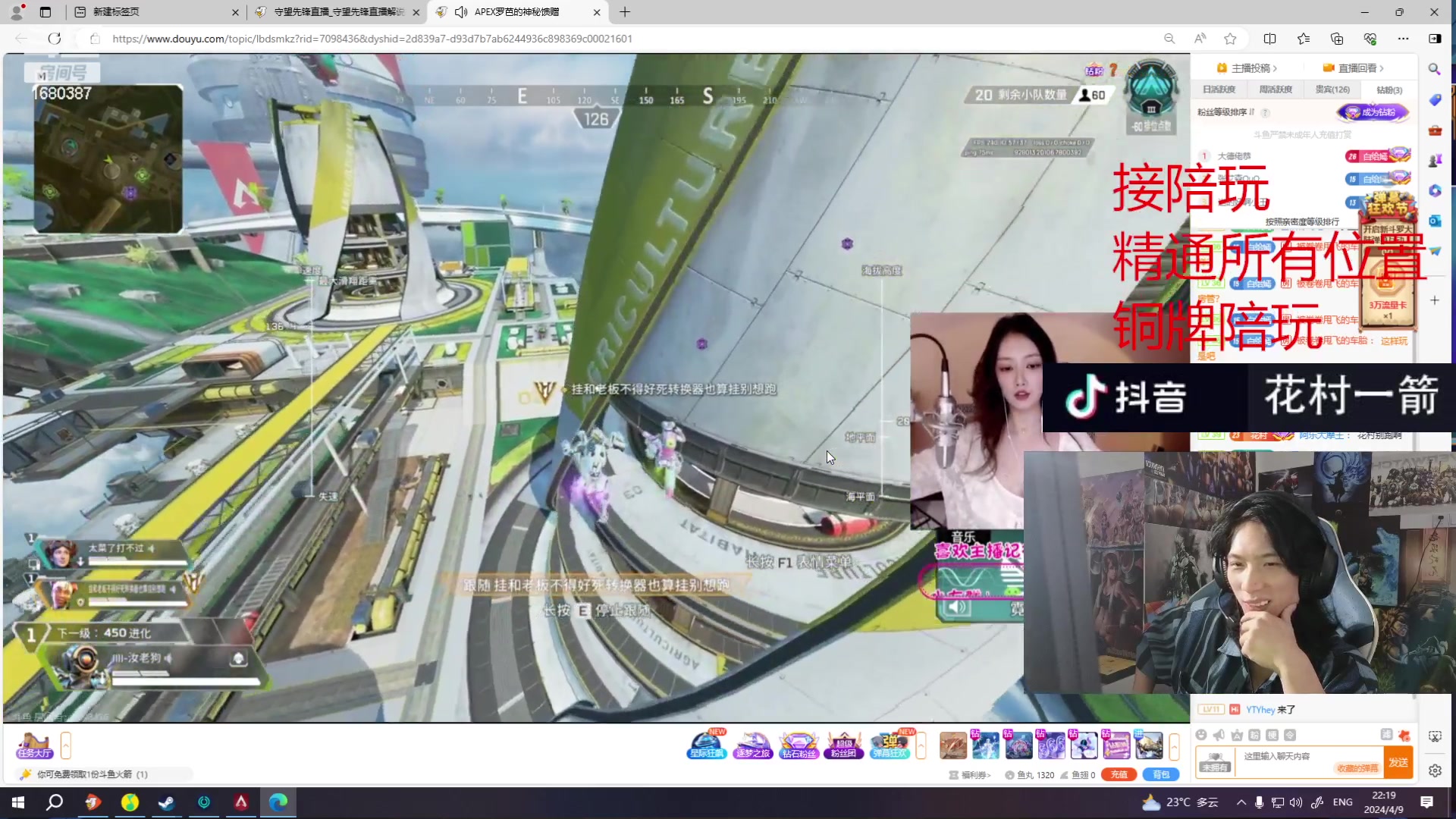Open Edge sidebar games chess icon
Image resolution: width=1456 pixels, height=819 pixels.
[x=1434, y=161]
